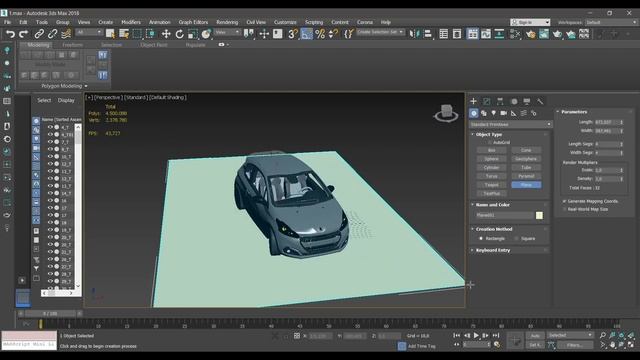The height and width of the screenshot is (360, 640).
Task: Open the Graph Editors menu
Action: click(x=193, y=22)
